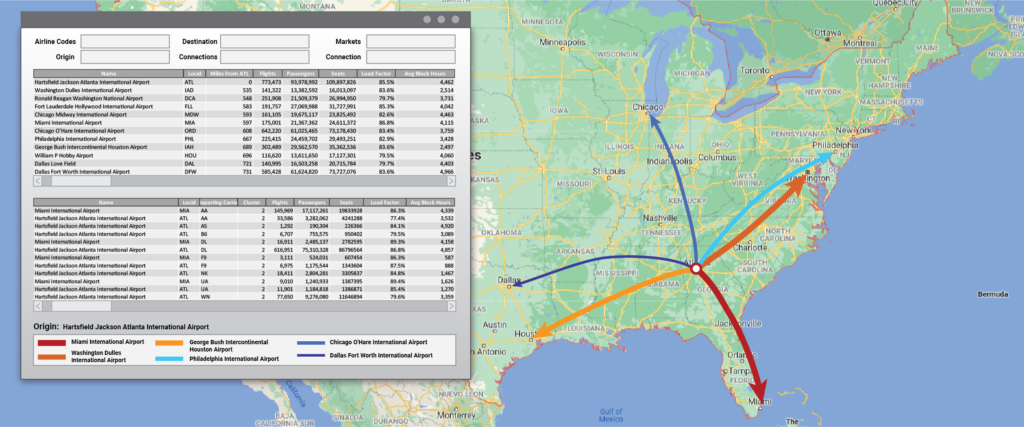Click the Chicago city label on map

click(648, 107)
